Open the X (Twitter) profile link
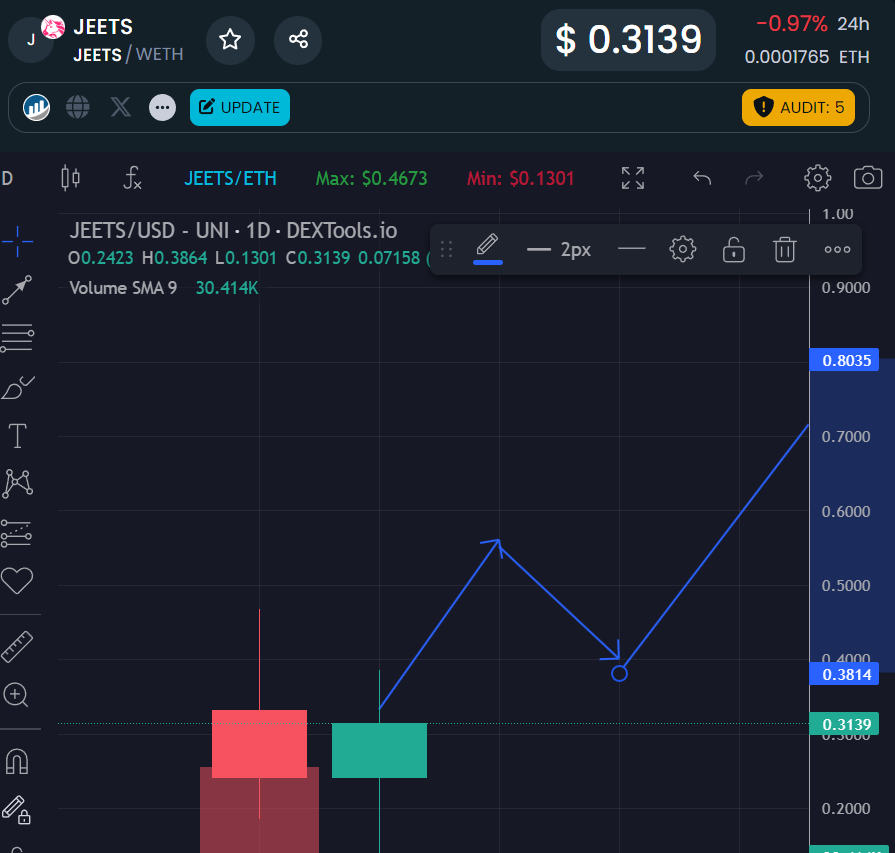 120,107
